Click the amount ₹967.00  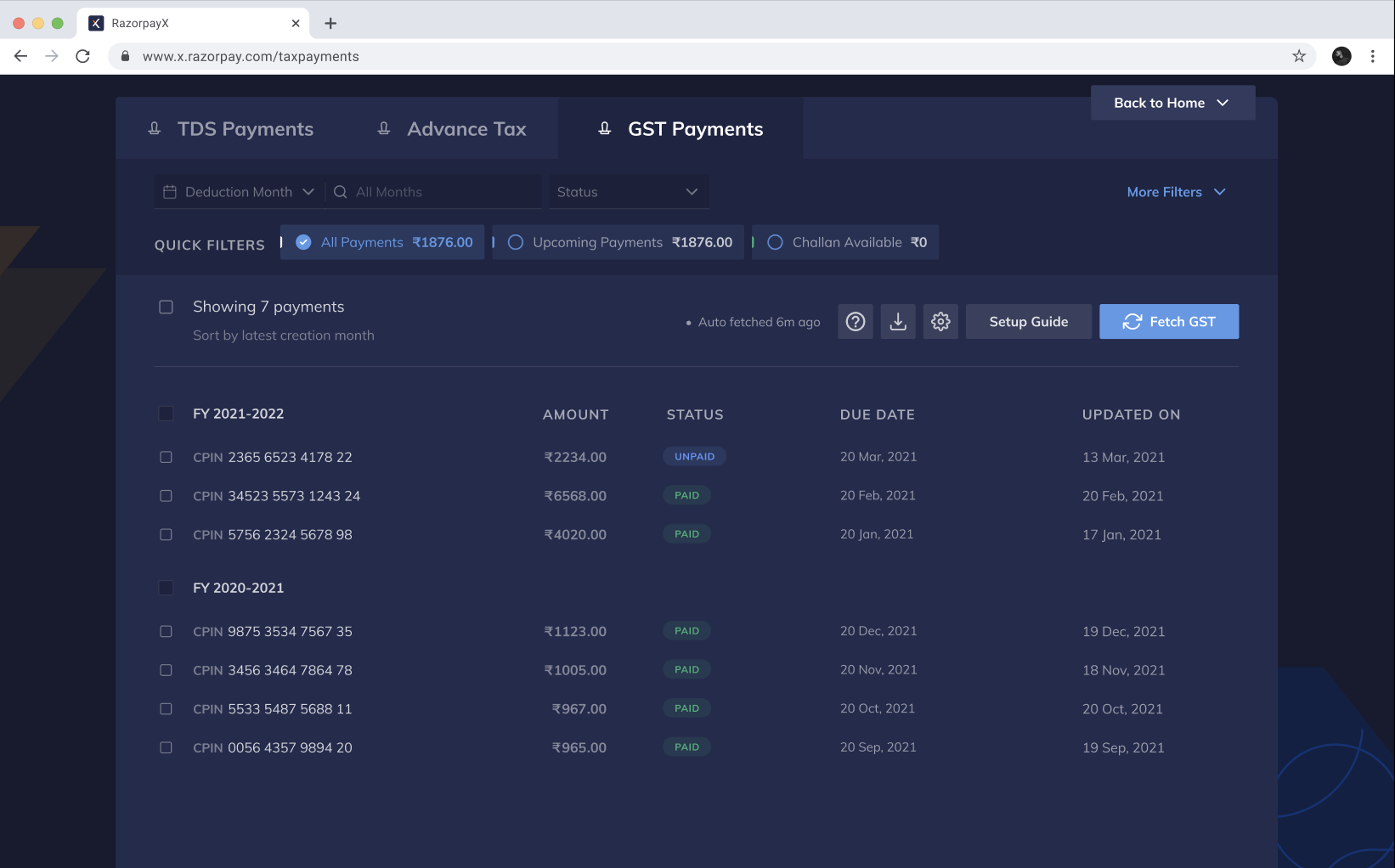click(579, 709)
